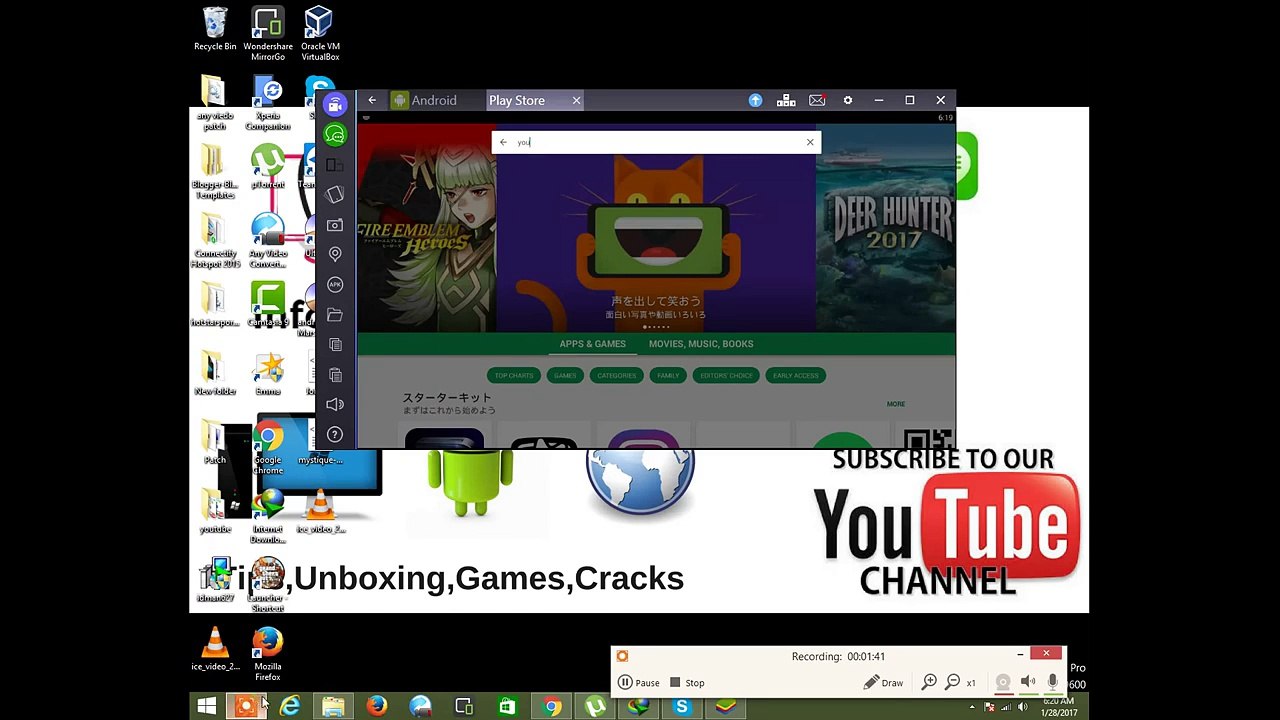The width and height of the screenshot is (1280, 720).
Task: Click the blue upgrade arrow in BlueStacks
Action: (755, 100)
